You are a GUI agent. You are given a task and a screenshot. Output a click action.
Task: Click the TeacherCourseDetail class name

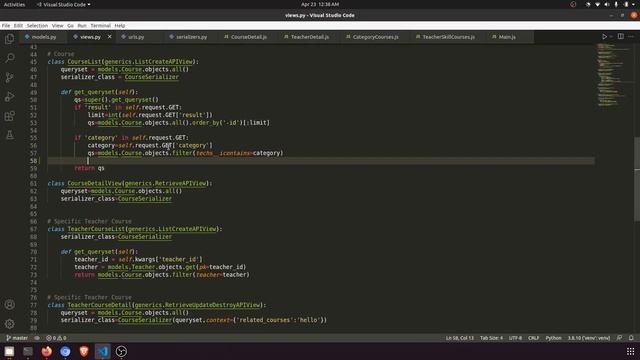point(100,305)
